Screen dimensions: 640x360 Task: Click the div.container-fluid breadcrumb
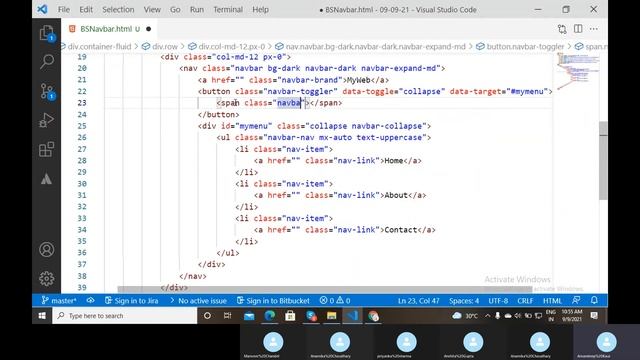(99, 47)
